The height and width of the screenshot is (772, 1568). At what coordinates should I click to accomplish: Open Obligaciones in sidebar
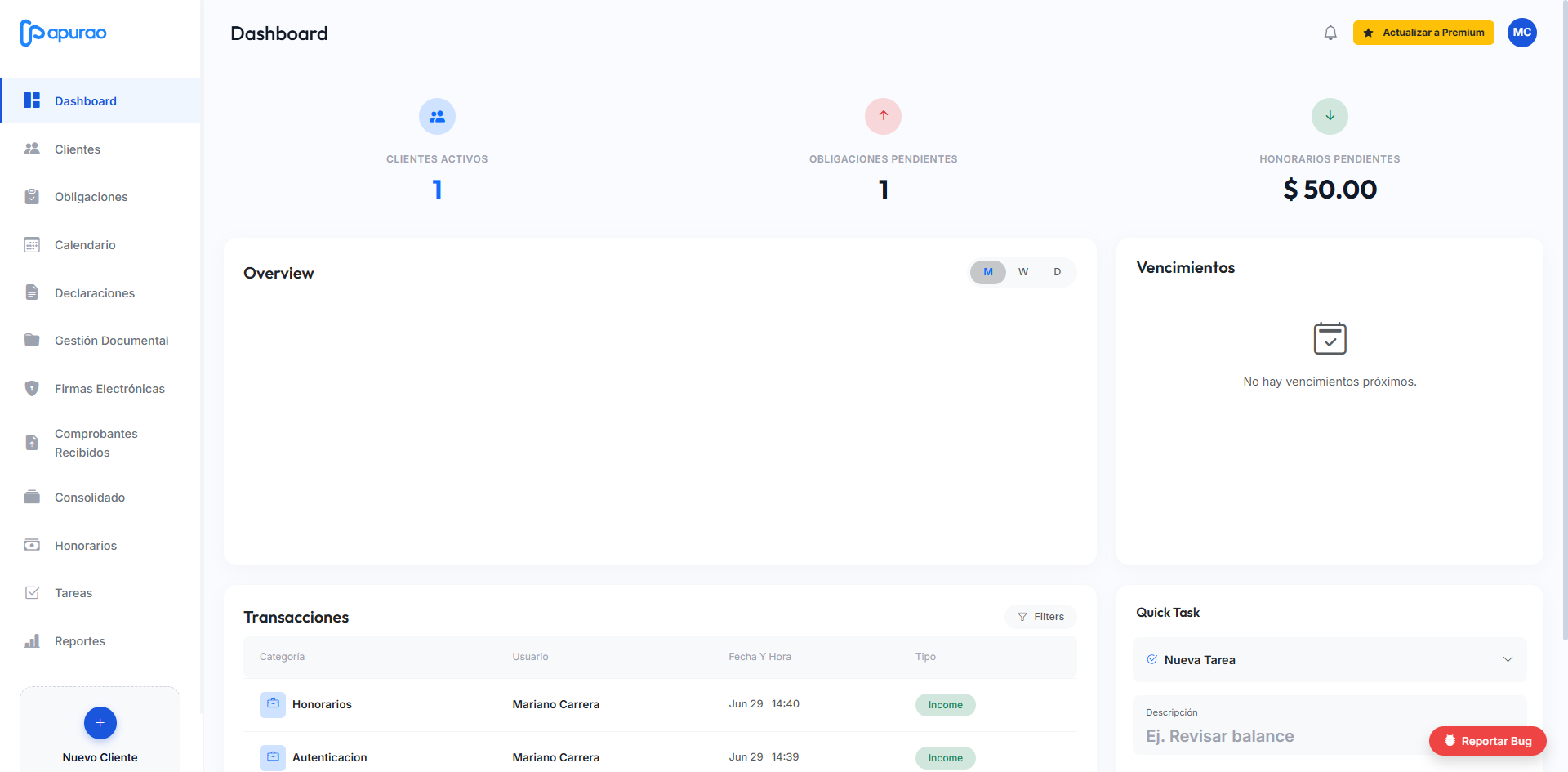point(101,196)
